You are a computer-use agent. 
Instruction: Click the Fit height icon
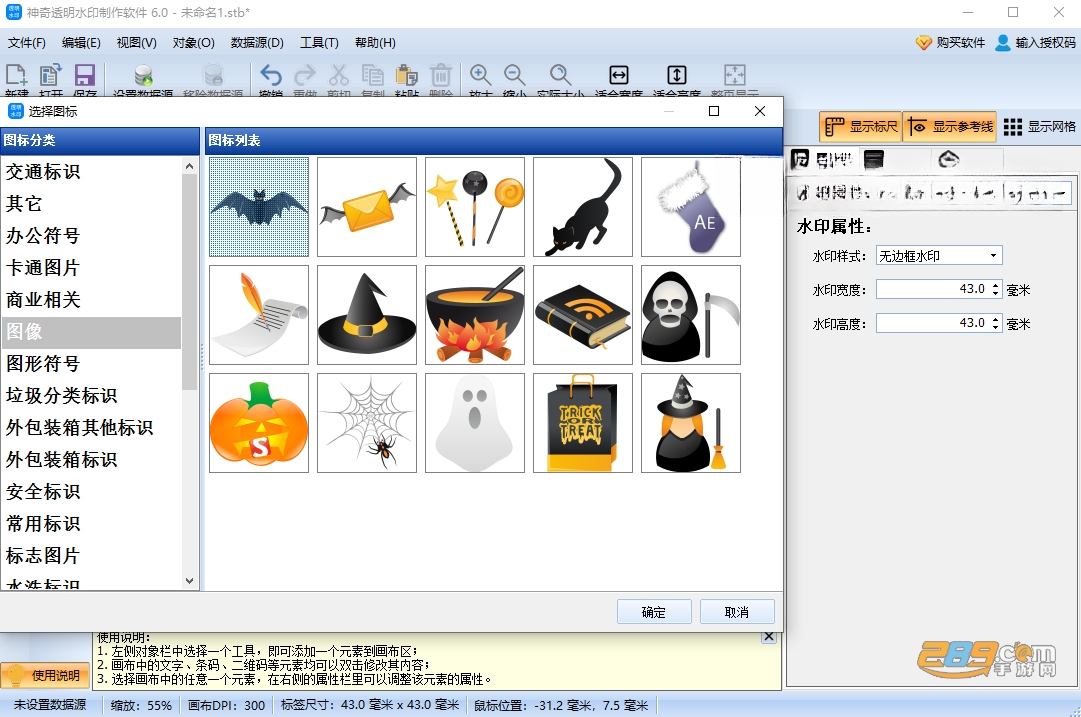coord(676,75)
